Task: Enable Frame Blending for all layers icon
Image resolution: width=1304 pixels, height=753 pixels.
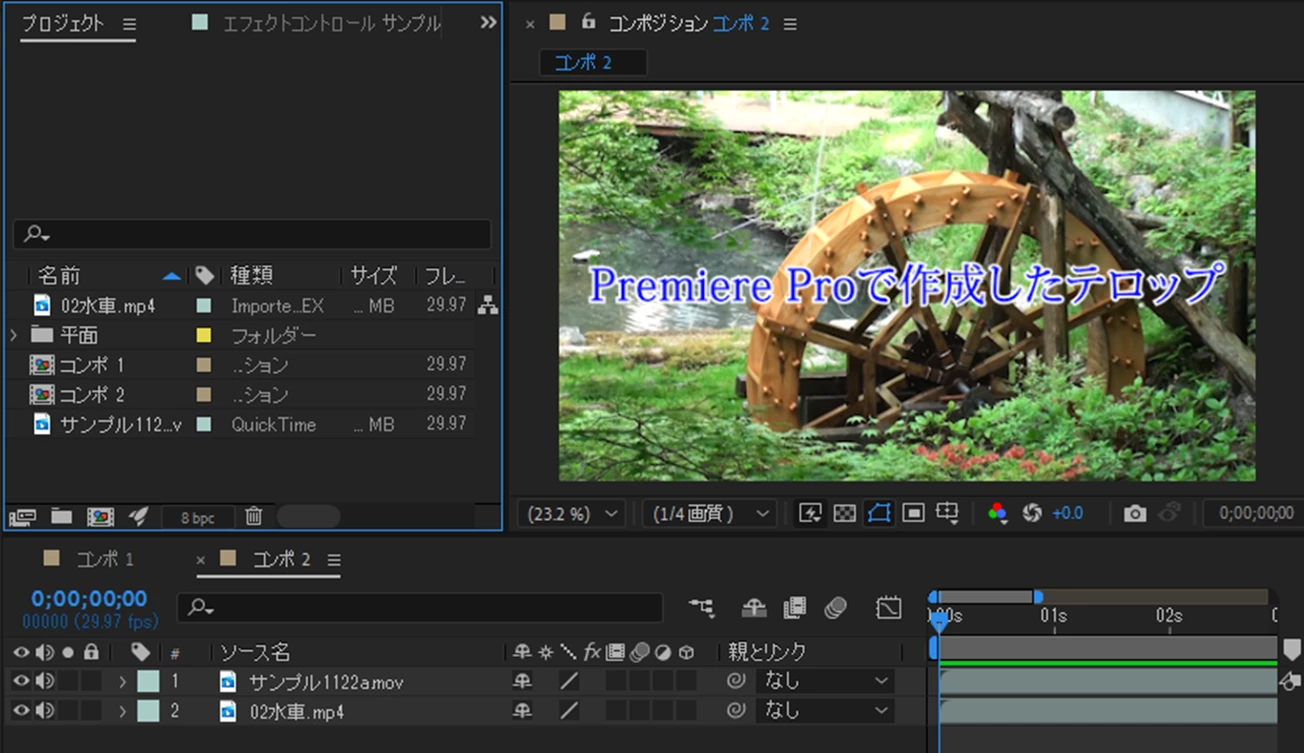Action: point(795,607)
